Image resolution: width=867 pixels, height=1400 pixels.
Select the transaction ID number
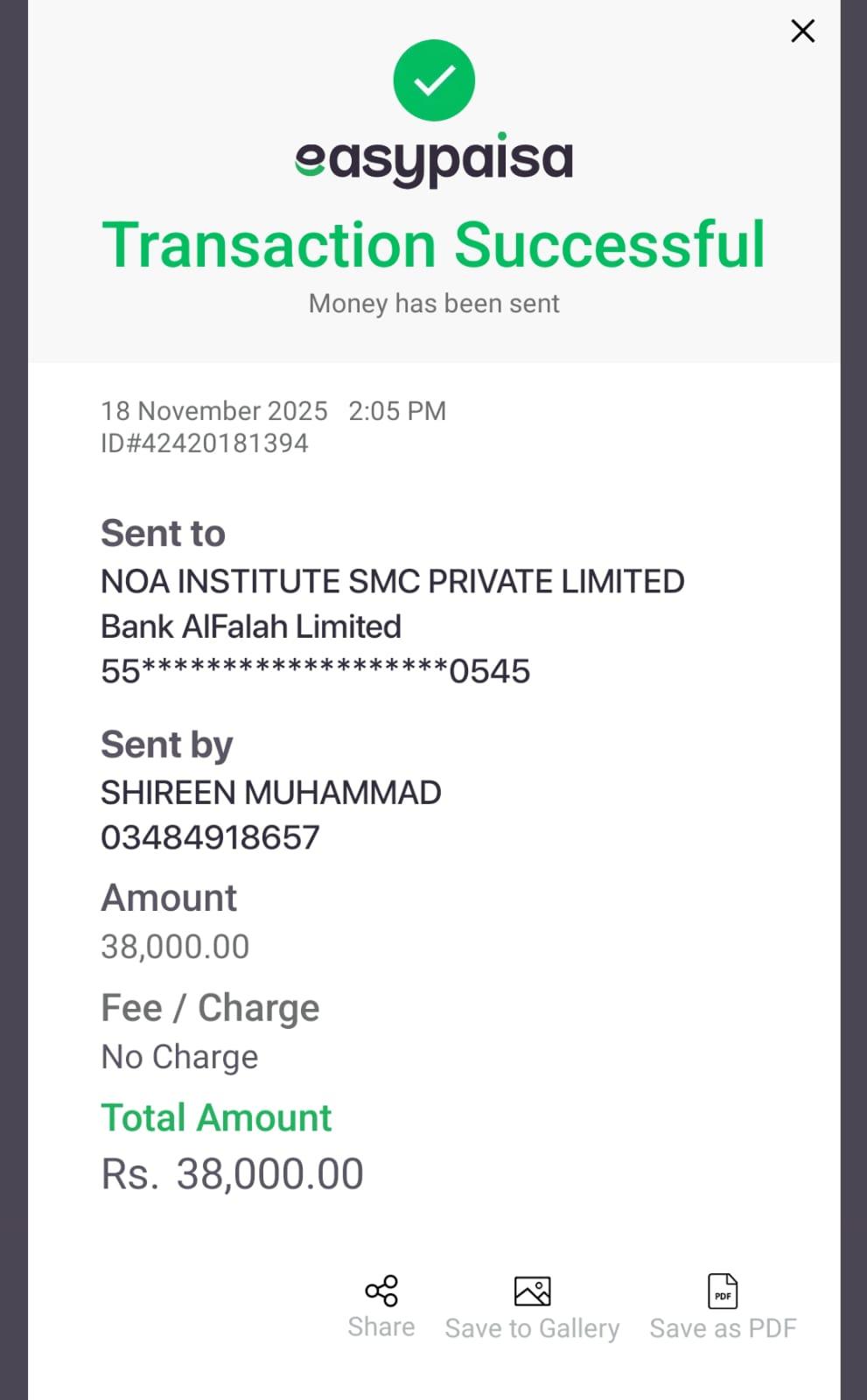point(205,443)
